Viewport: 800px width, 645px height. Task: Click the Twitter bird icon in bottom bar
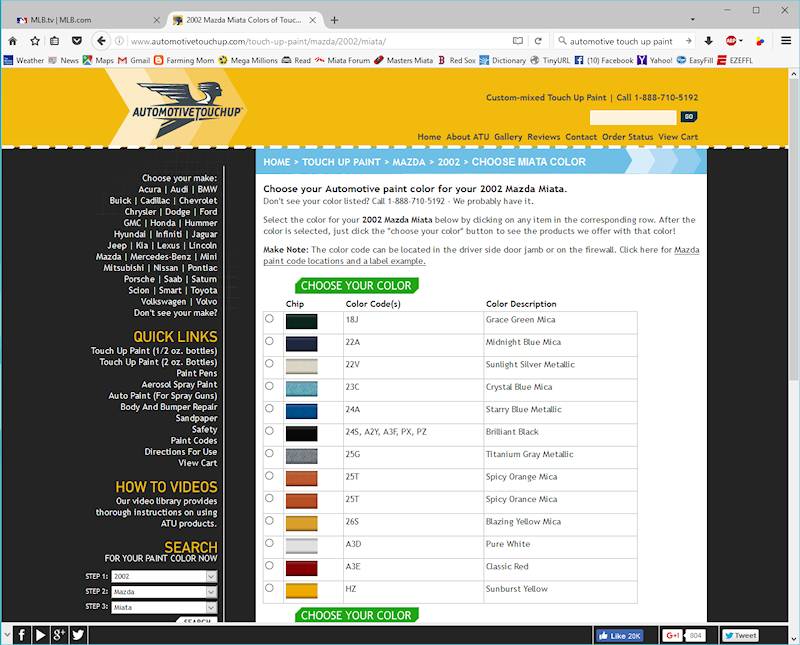click(78, 635)
